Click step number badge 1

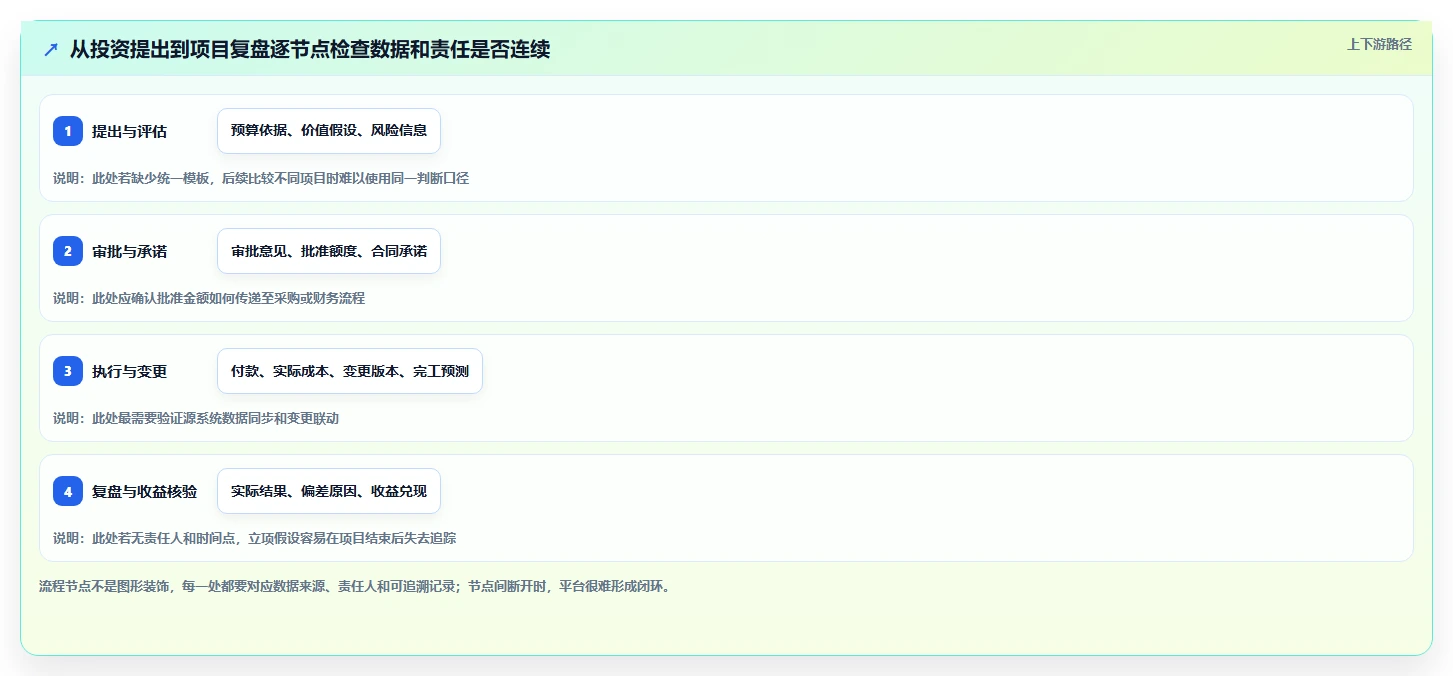[x=68, y=131]
